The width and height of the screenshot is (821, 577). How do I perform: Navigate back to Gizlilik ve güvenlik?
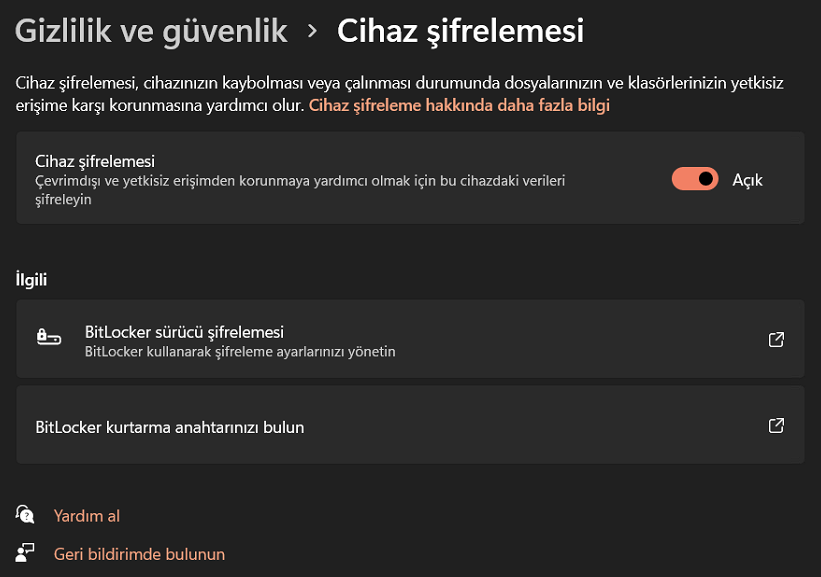tap(150, 31)
